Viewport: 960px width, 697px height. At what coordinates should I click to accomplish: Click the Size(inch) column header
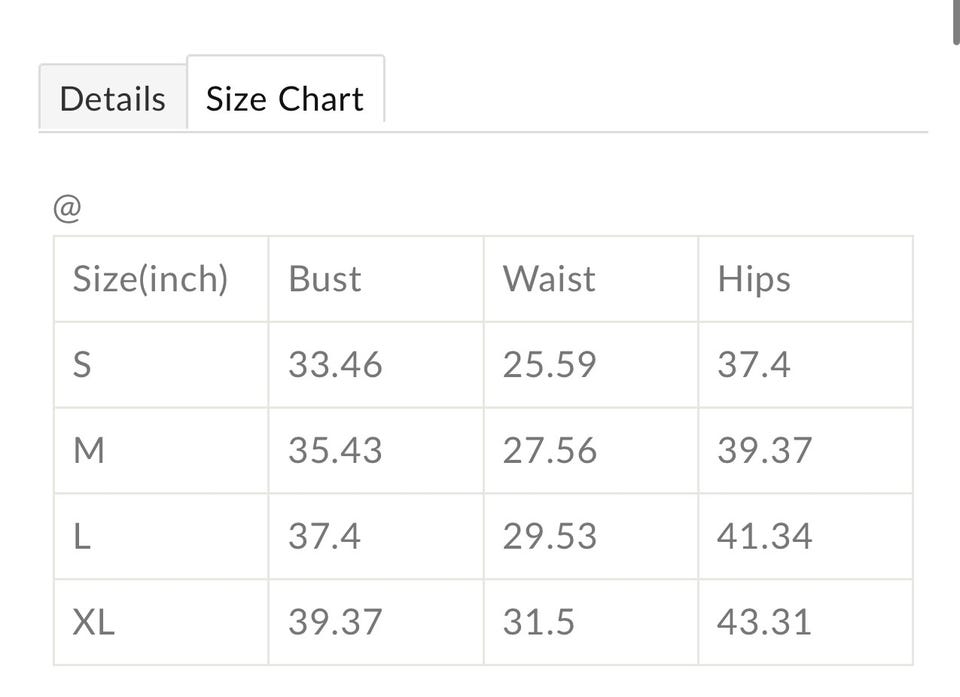click(x=150, y=279)
